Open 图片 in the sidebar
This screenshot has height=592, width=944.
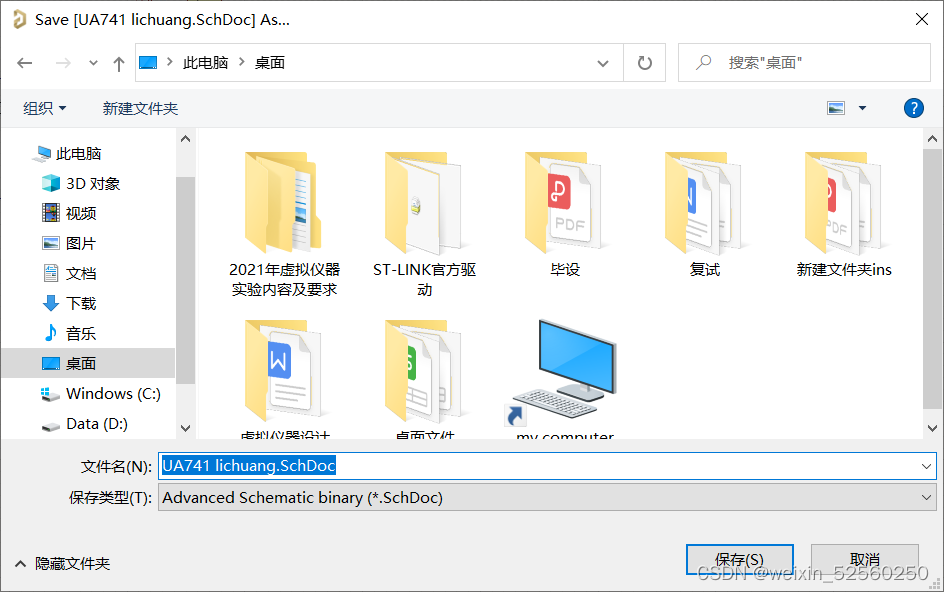click(69, 243)
